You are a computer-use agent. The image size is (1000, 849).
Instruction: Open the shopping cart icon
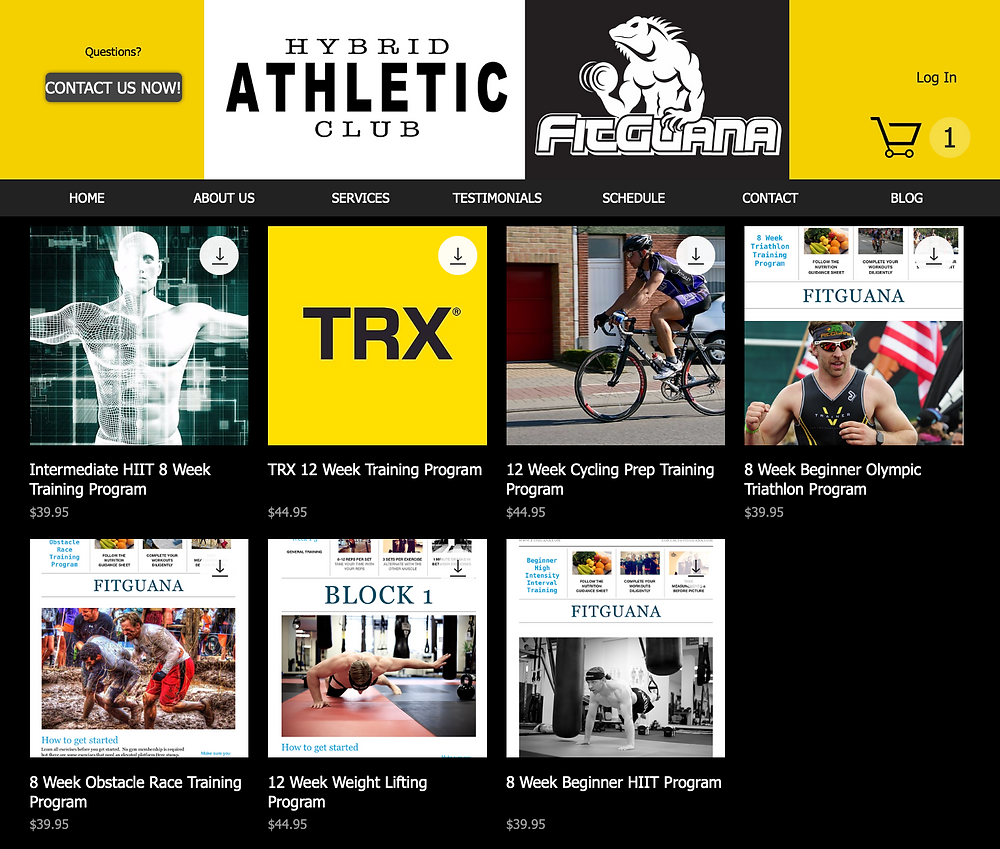tap(895, 137)
